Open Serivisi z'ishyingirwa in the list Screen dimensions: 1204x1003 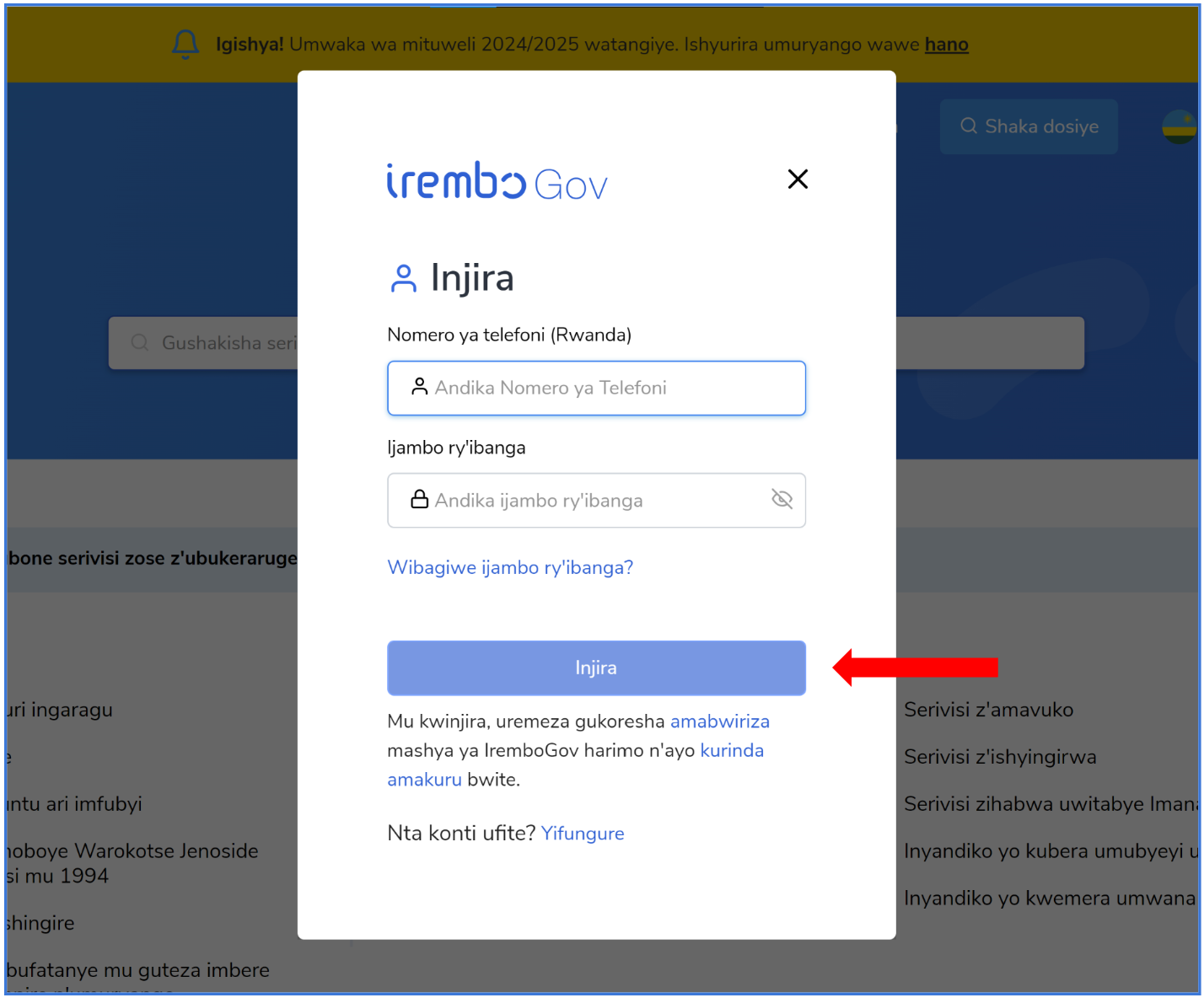pos(1000,757)
